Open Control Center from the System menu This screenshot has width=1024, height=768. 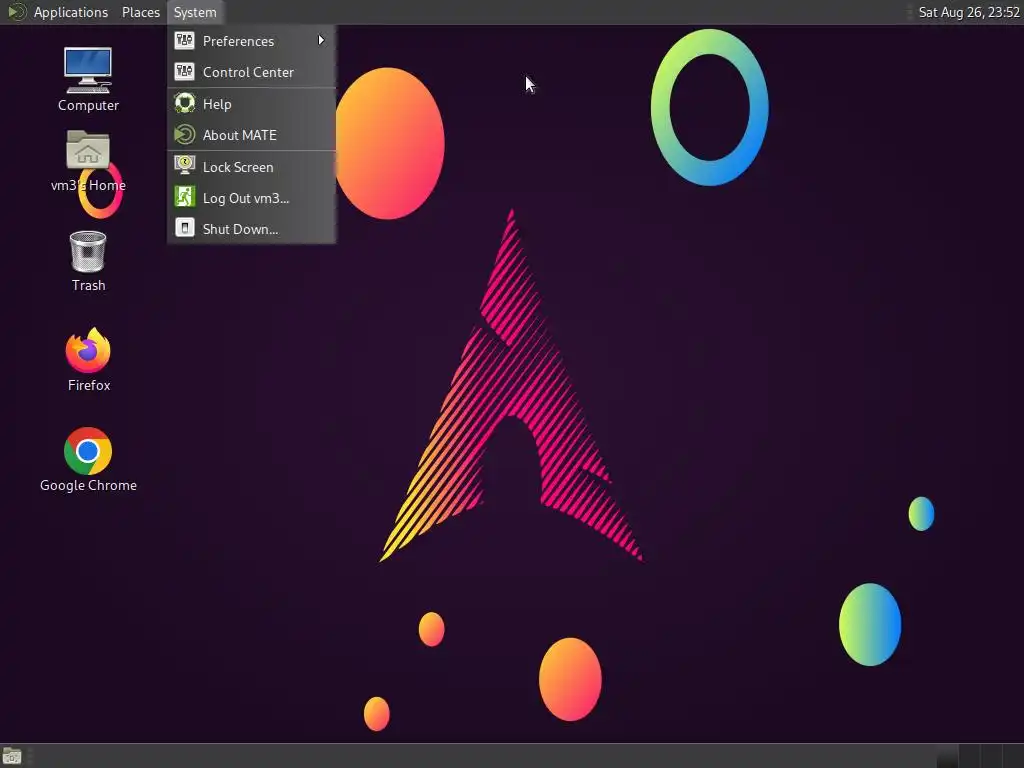click(x=251, y=72)
